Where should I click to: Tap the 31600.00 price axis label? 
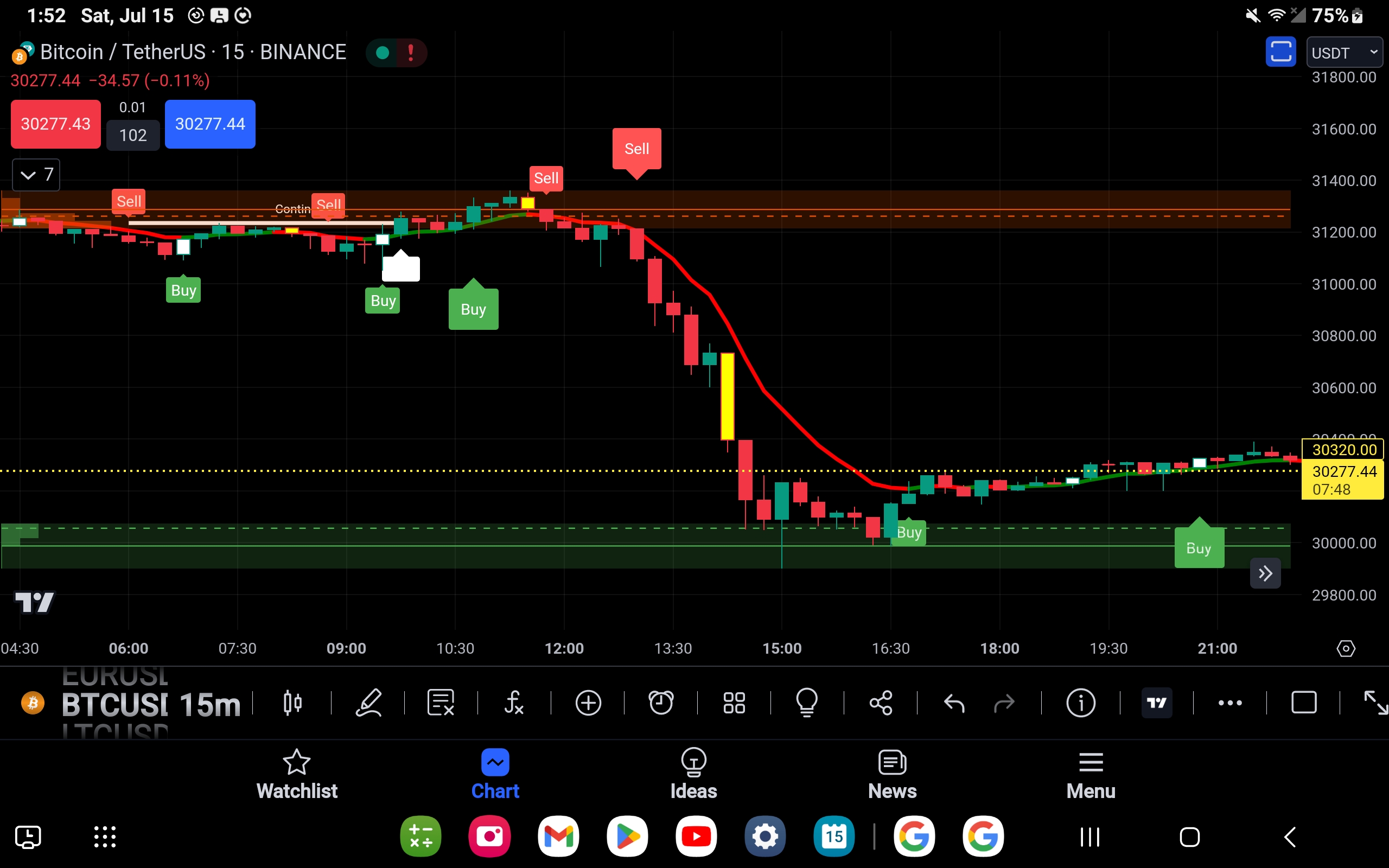1343,129
